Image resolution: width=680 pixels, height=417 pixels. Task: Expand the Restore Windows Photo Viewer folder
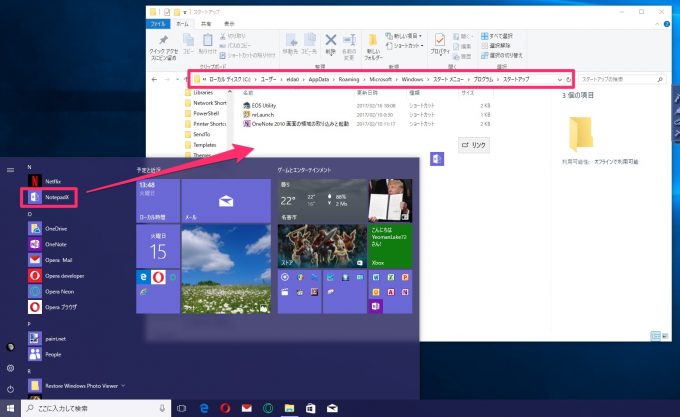click(x=77, y=385)
